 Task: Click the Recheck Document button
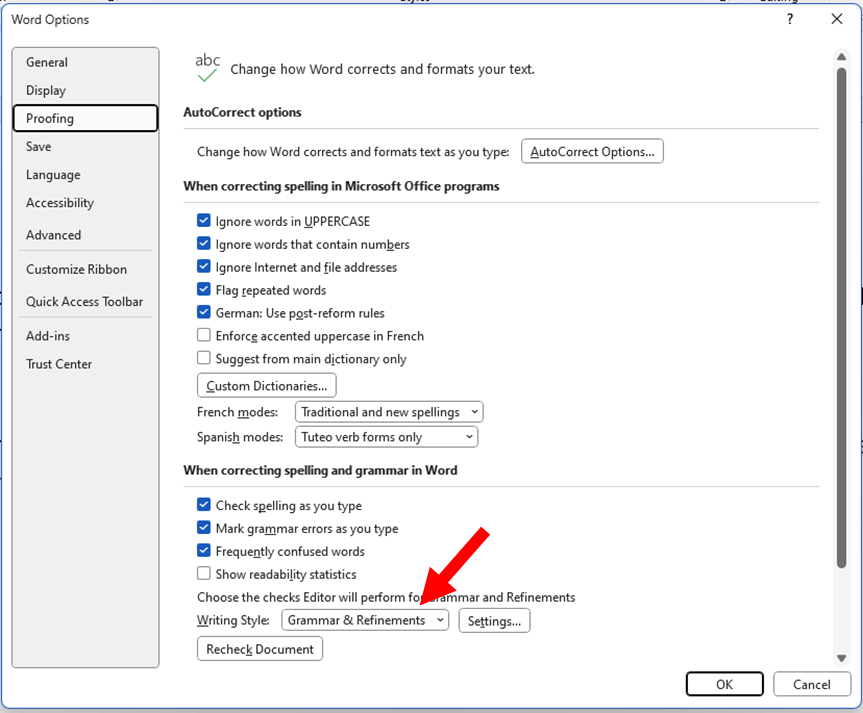pyautogui.click(x=260, y=649)
